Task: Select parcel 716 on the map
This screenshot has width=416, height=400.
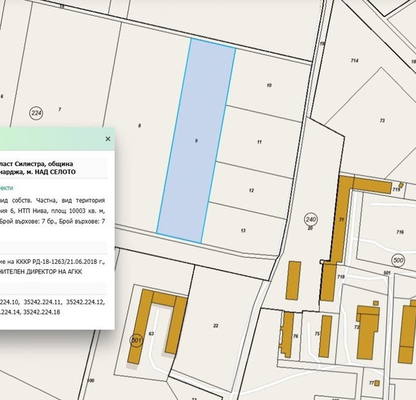Action: coord(400,232)
